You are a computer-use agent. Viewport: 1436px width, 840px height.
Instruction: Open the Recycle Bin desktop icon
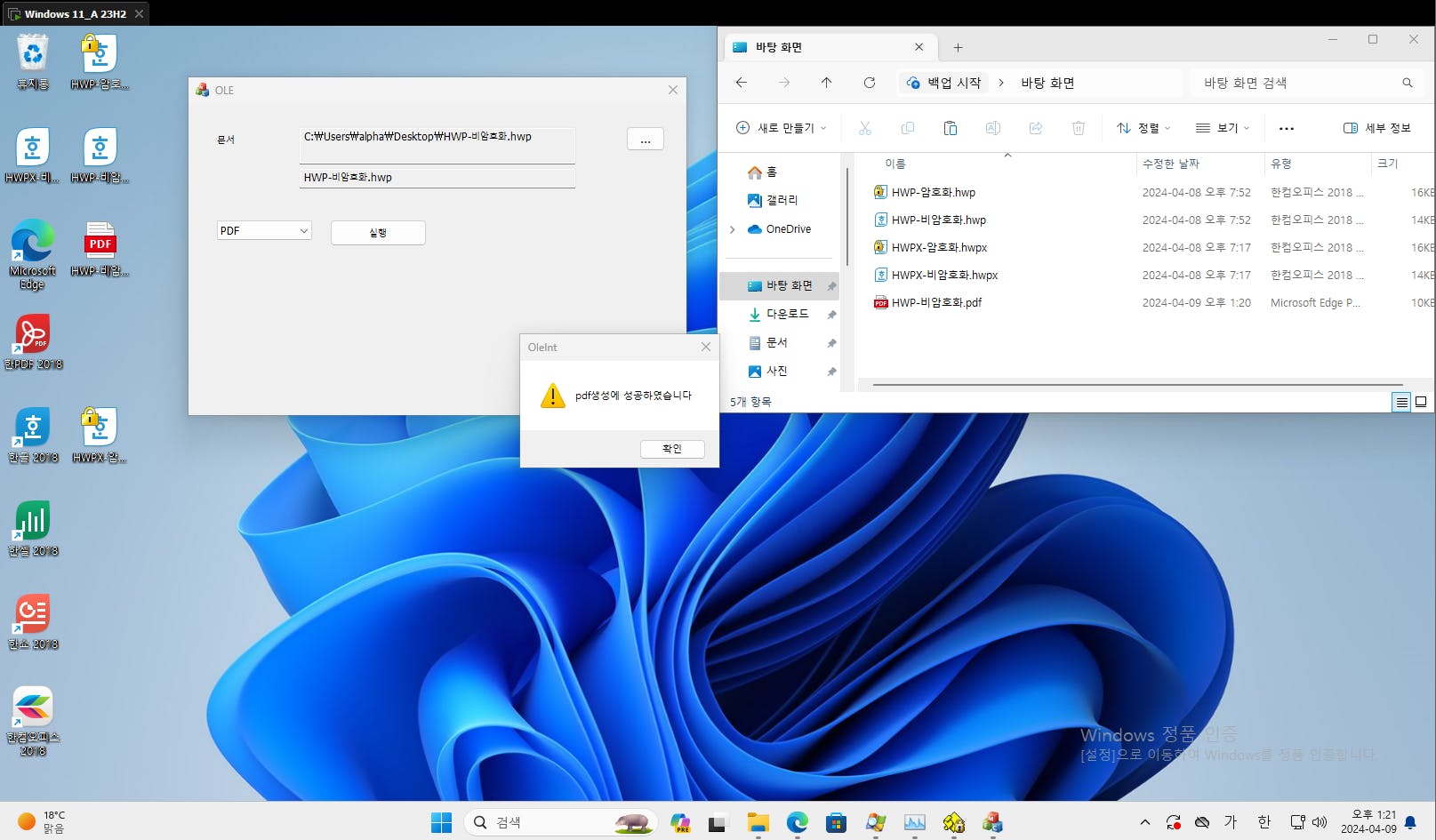click(x=33, y=61)
